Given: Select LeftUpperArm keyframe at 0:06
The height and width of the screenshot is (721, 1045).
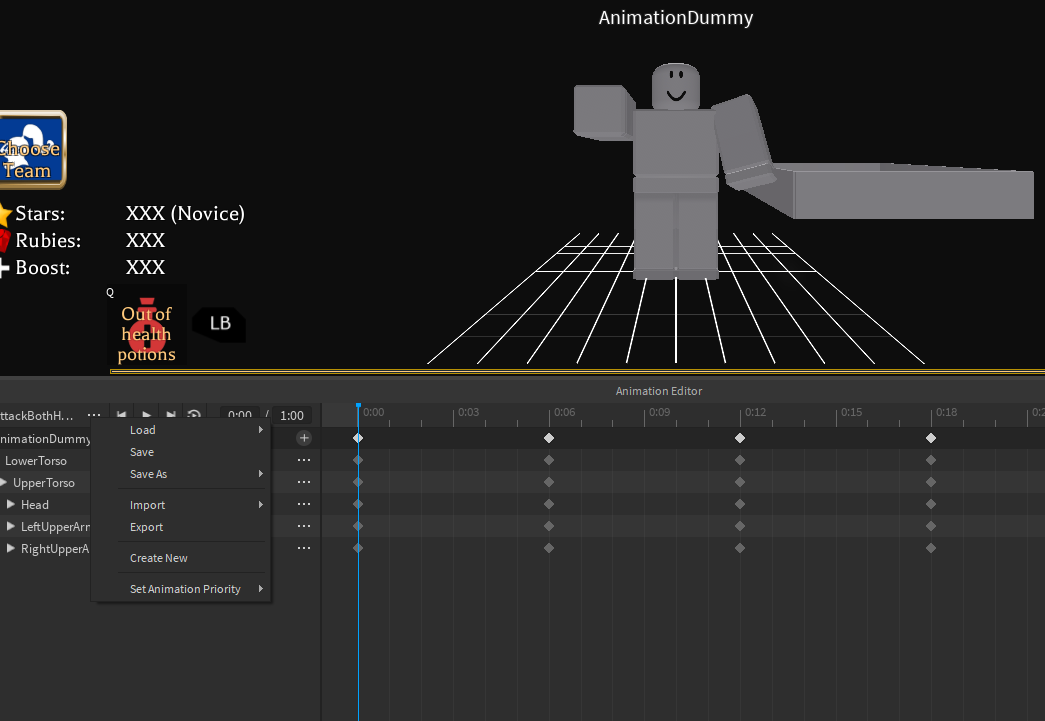Looking at the screenshot, I should [549, 526].
